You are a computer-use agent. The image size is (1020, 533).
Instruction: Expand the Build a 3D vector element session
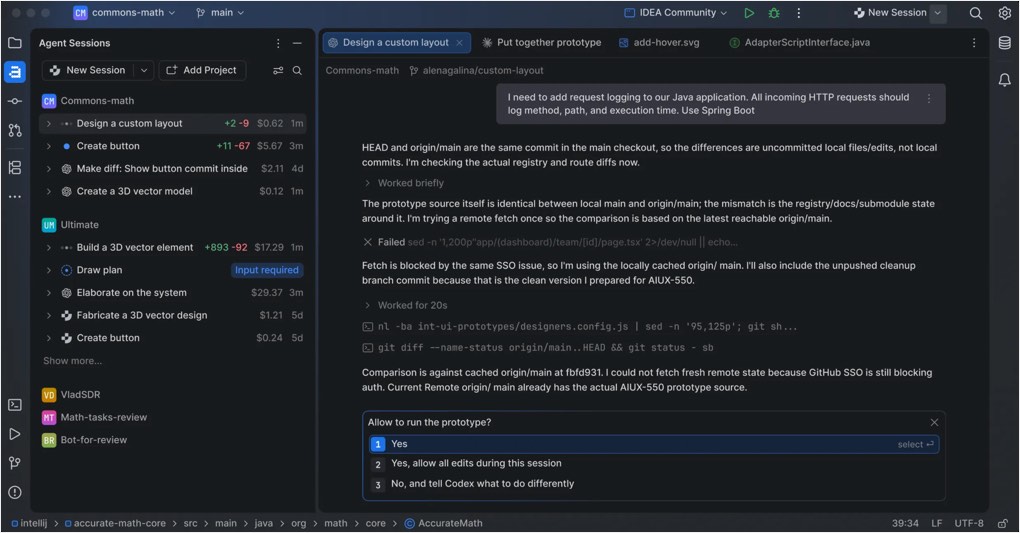[x=49, y=247]
